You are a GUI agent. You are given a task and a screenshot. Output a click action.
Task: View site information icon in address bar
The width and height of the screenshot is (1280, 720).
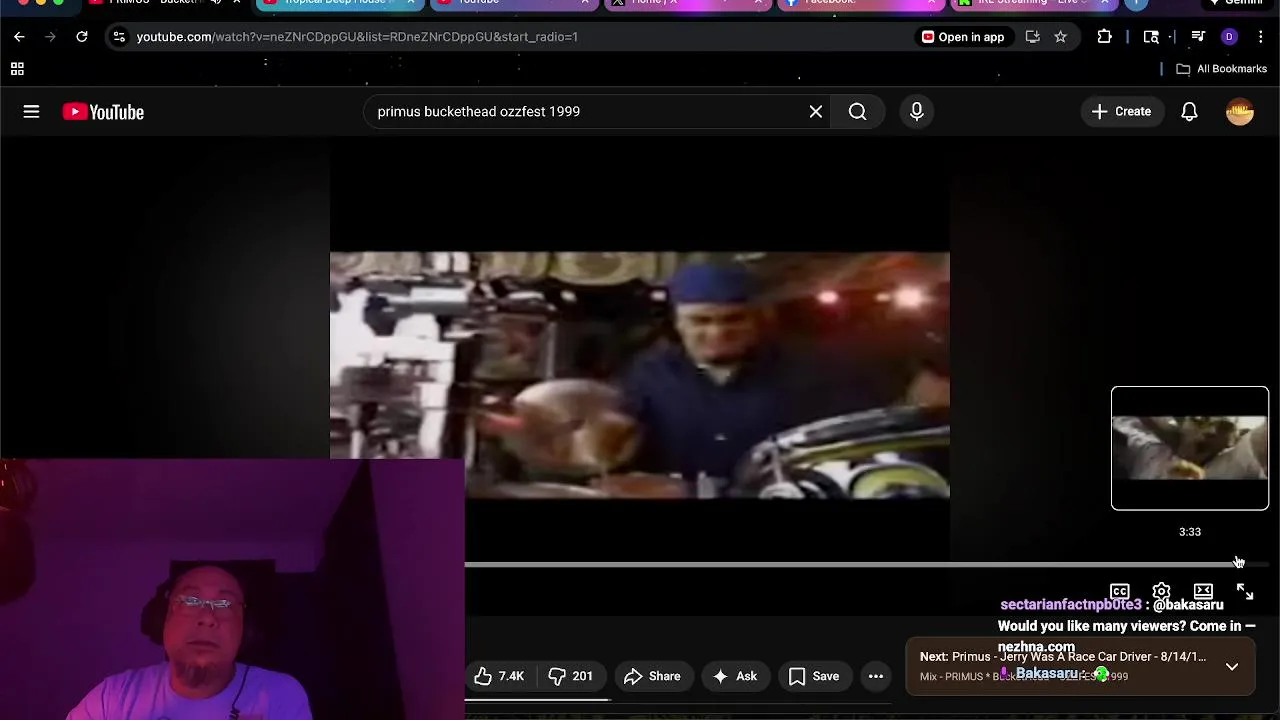[119, 37]
